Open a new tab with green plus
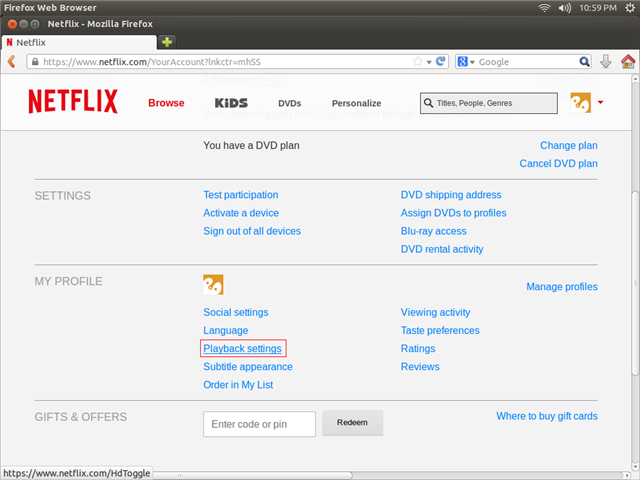The height and width of the screenshot is (480, 640). [167, 42]
